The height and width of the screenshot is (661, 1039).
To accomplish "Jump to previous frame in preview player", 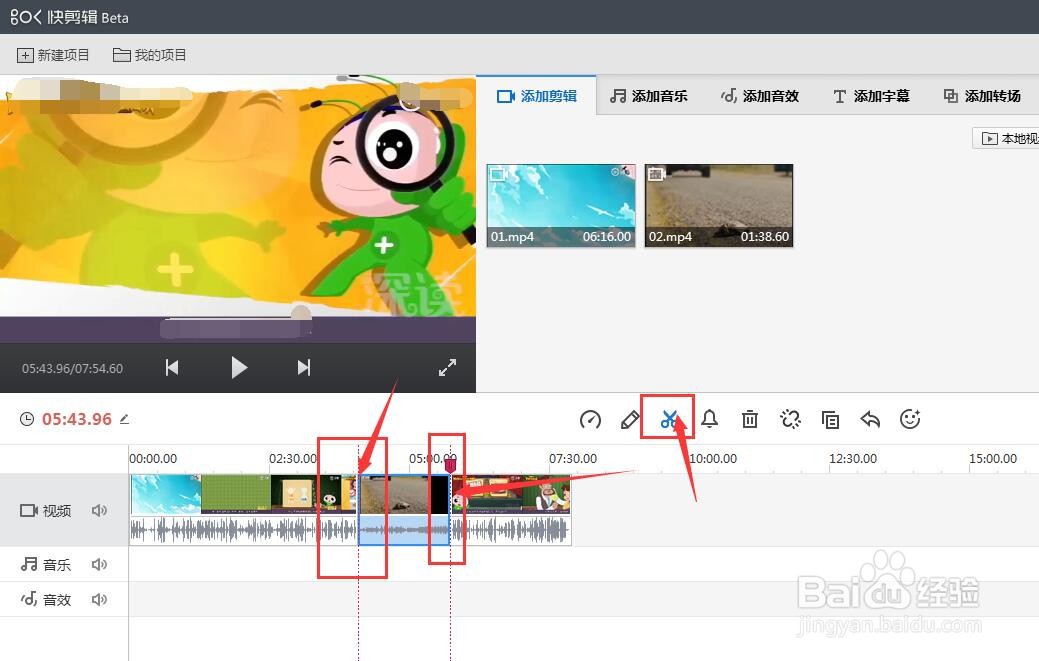I will [x=172, y=368].
